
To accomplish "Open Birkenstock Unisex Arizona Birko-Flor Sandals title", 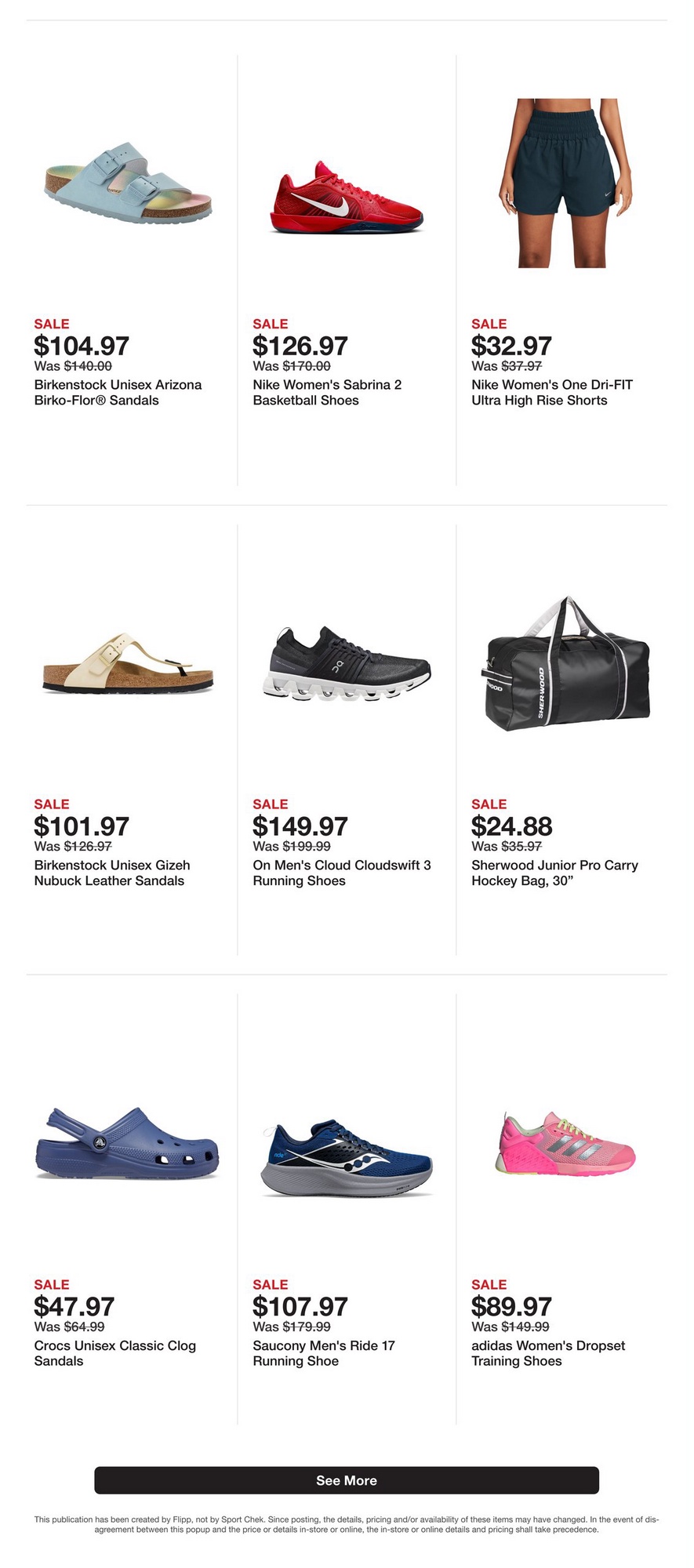I will (118, 393).
